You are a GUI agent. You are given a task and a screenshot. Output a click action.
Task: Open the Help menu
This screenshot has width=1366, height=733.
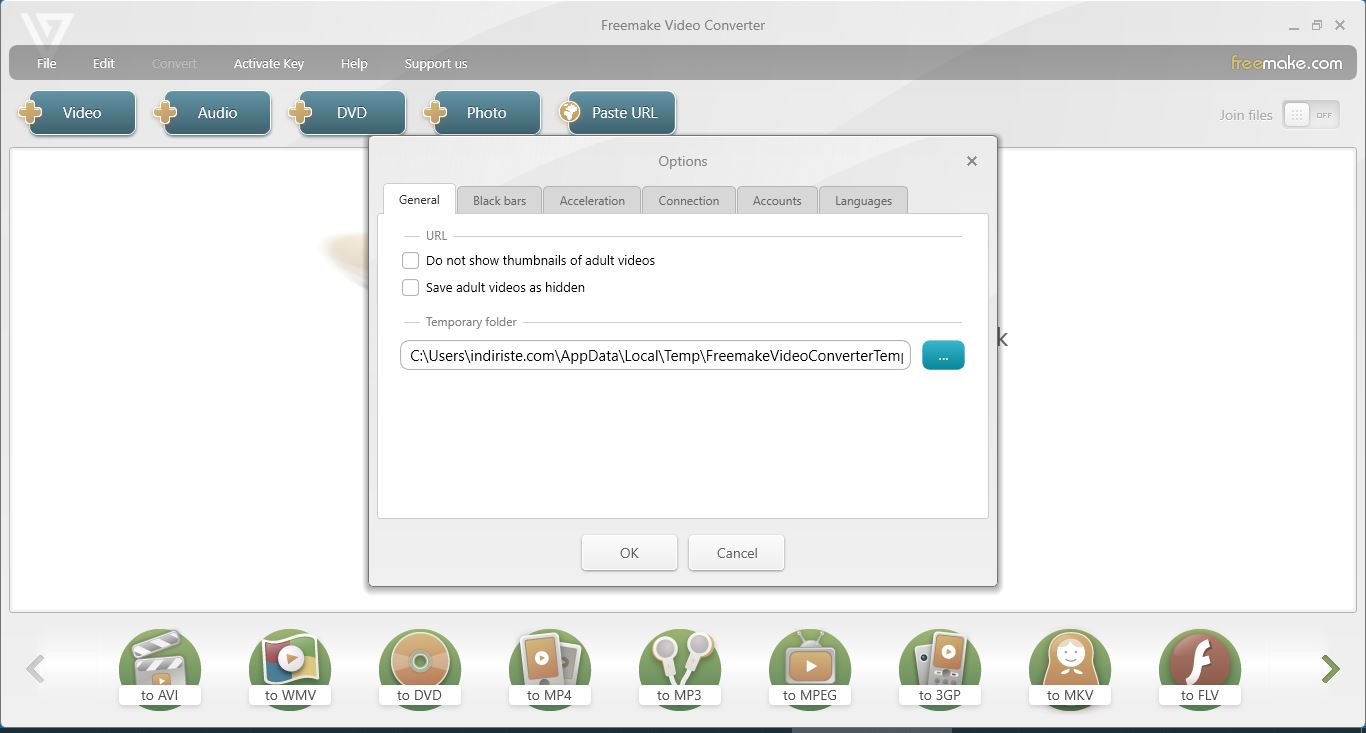pyautogui.click(x=354, y=64)
